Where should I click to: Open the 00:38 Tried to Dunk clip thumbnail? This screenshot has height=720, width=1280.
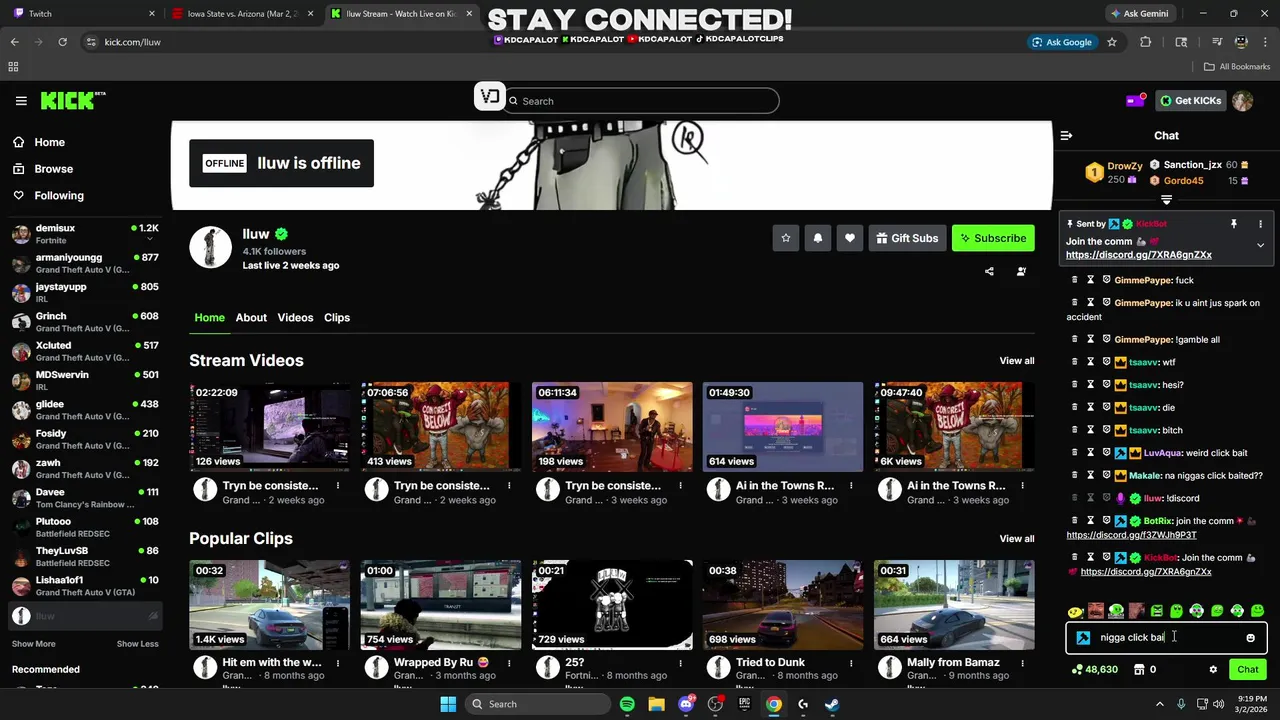point(783,604)
